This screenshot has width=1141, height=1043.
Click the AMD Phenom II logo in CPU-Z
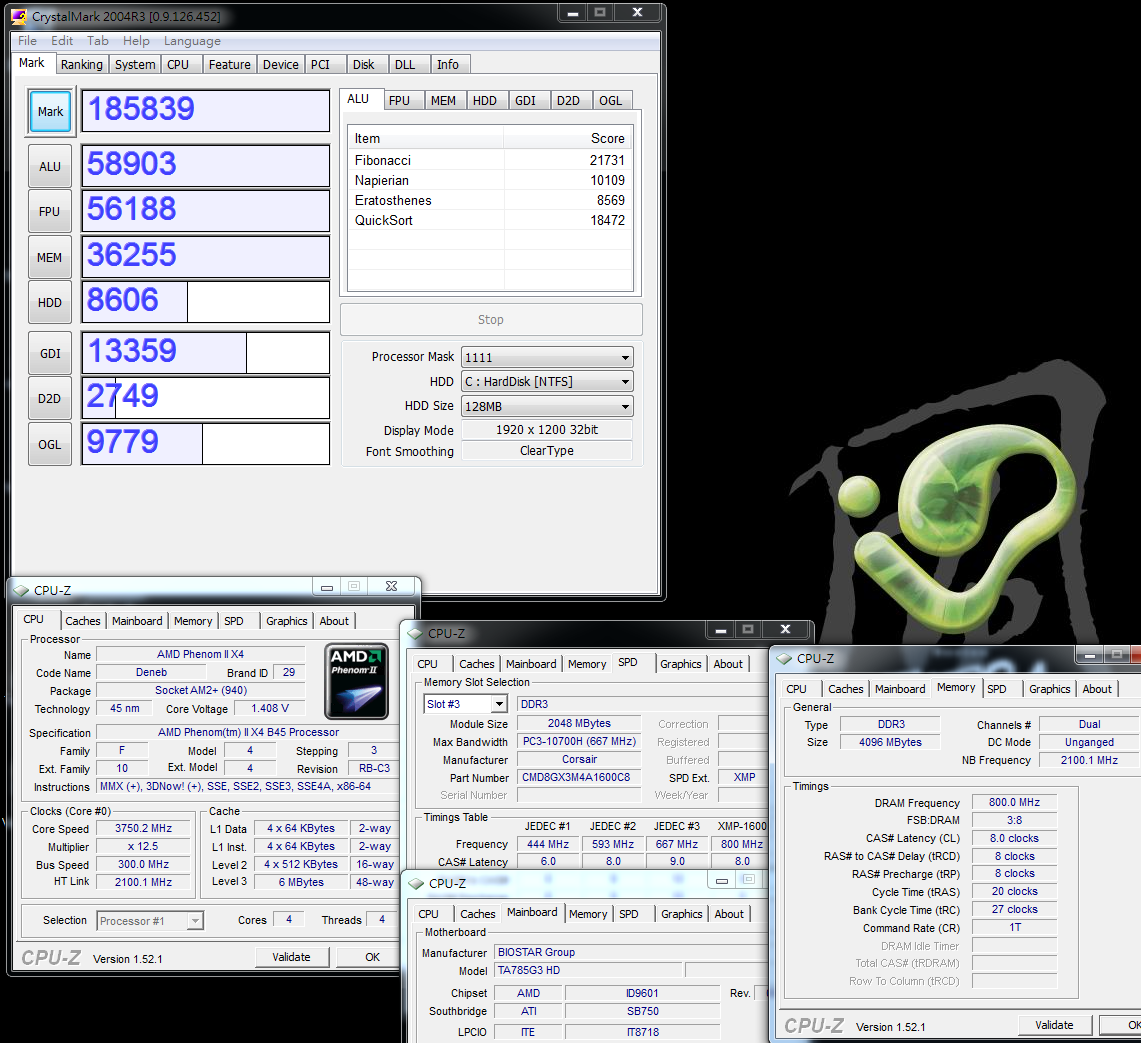tap(356, 681)
